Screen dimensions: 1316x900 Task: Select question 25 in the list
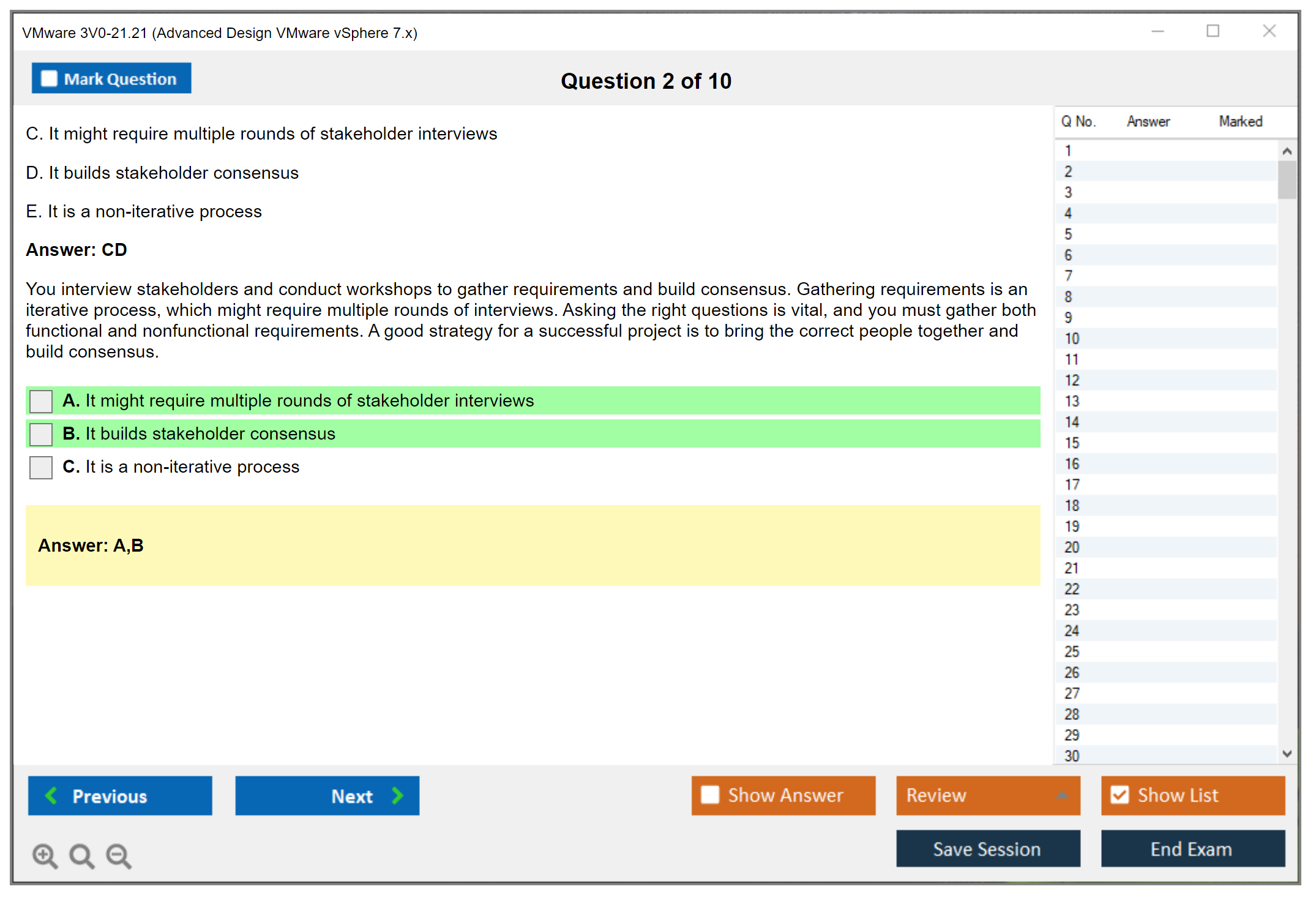click(1072, 651)
